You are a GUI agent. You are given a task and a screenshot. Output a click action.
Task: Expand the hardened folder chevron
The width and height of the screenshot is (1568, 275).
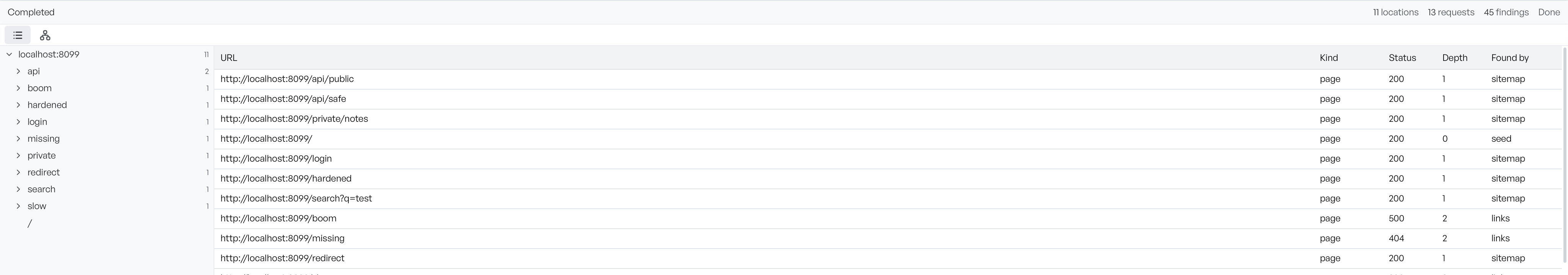[18, 105]
